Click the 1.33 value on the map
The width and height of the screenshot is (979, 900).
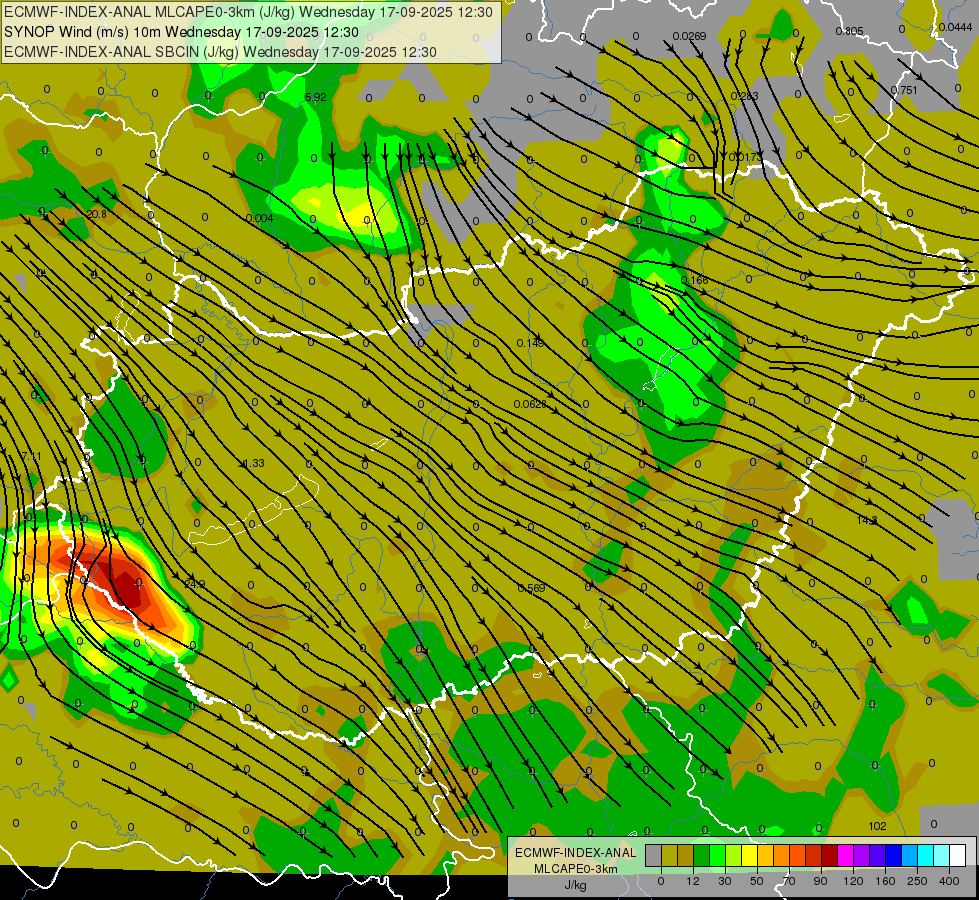tap(253, 463)
